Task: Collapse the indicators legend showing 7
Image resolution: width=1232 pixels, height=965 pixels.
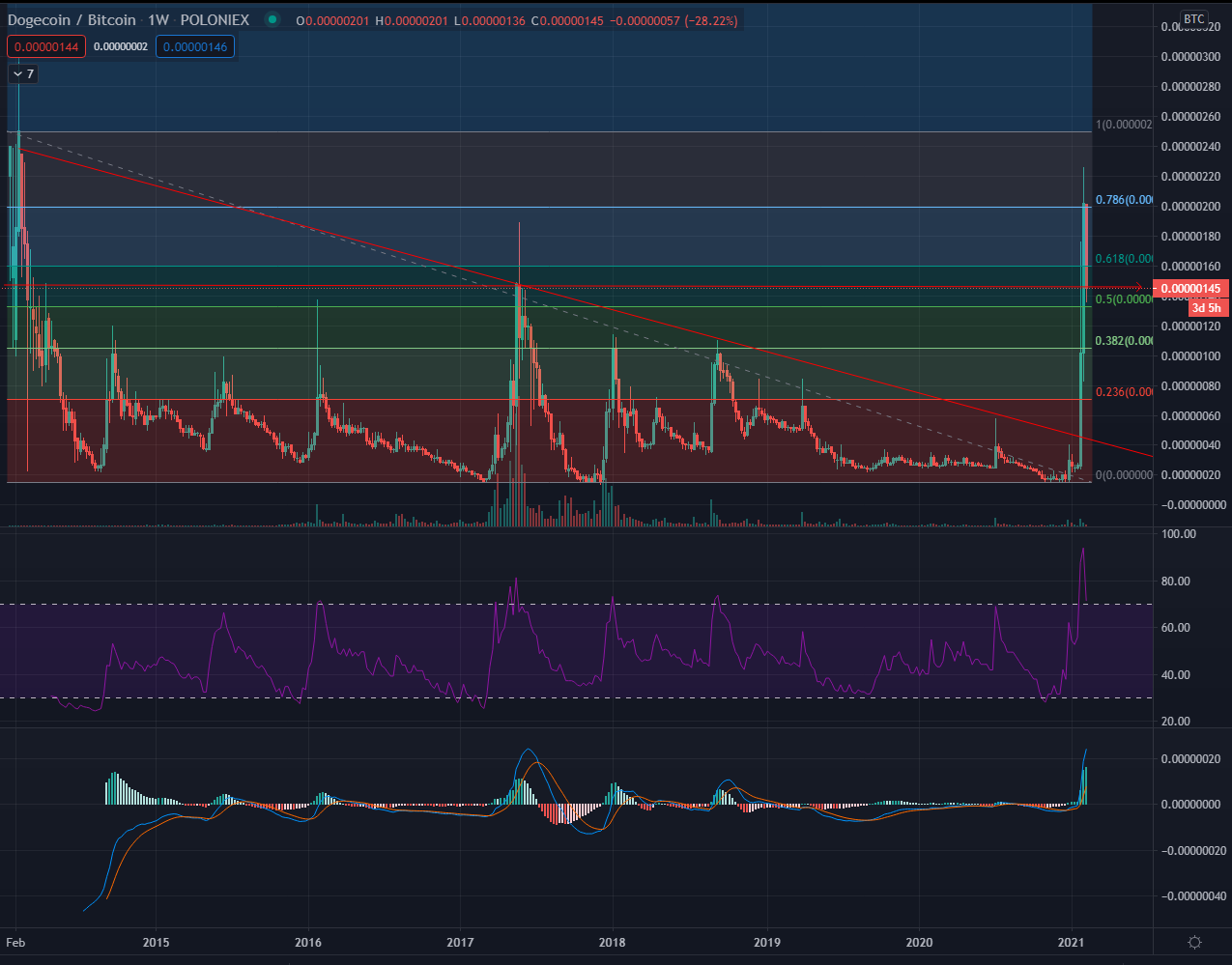Action: (x=24, y=73)
